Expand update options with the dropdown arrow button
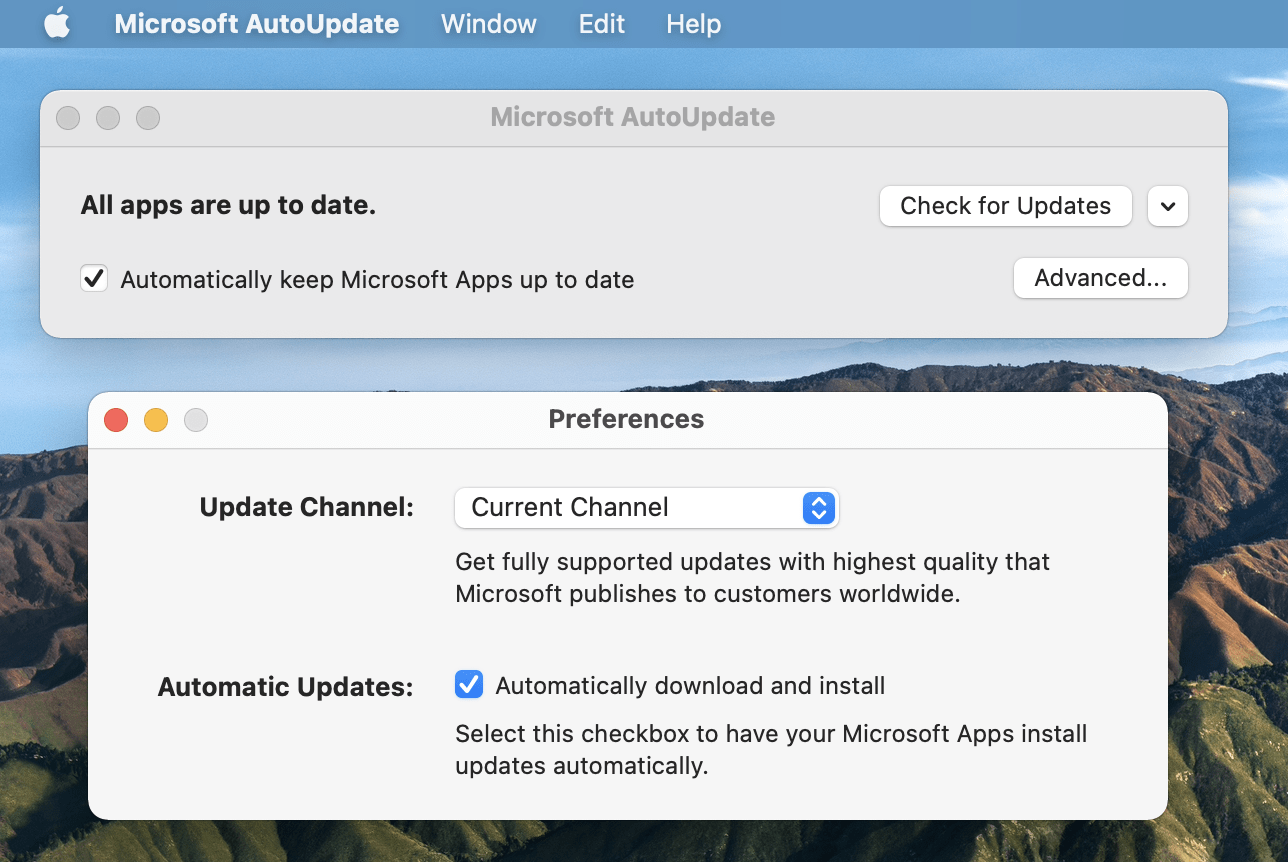This screenshot has width=1288, height=862. click(x=1167, y=206)
